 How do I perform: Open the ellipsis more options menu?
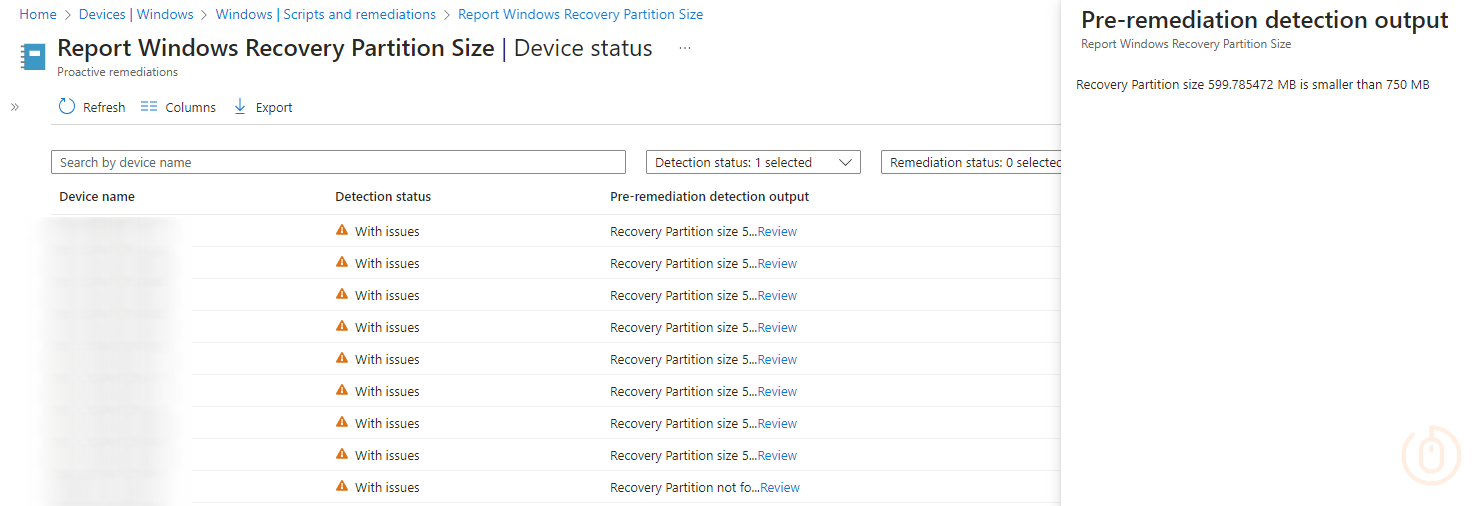pos(685,48)
